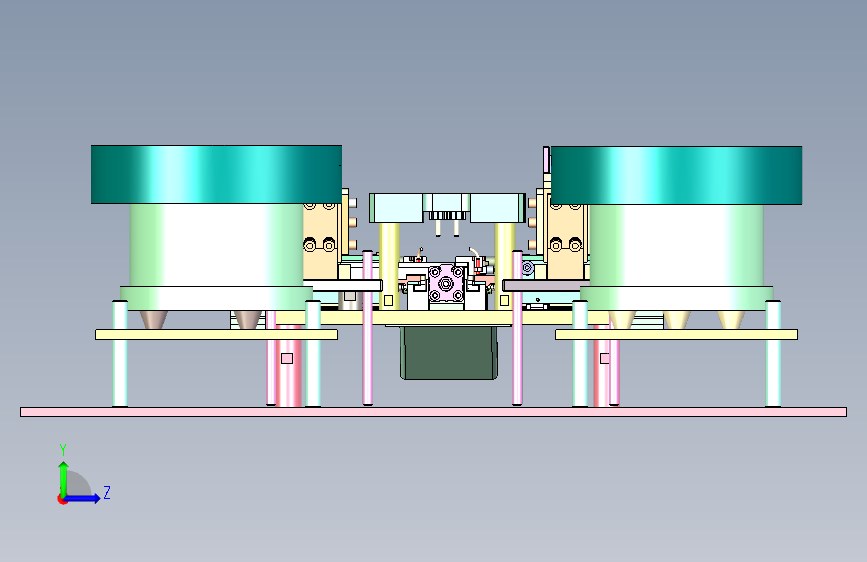Image resolution: width=867 pixels, height=562 pixels.
Task: Select the yellow support plate under left feeder
Action: click(x=216, y=335)
